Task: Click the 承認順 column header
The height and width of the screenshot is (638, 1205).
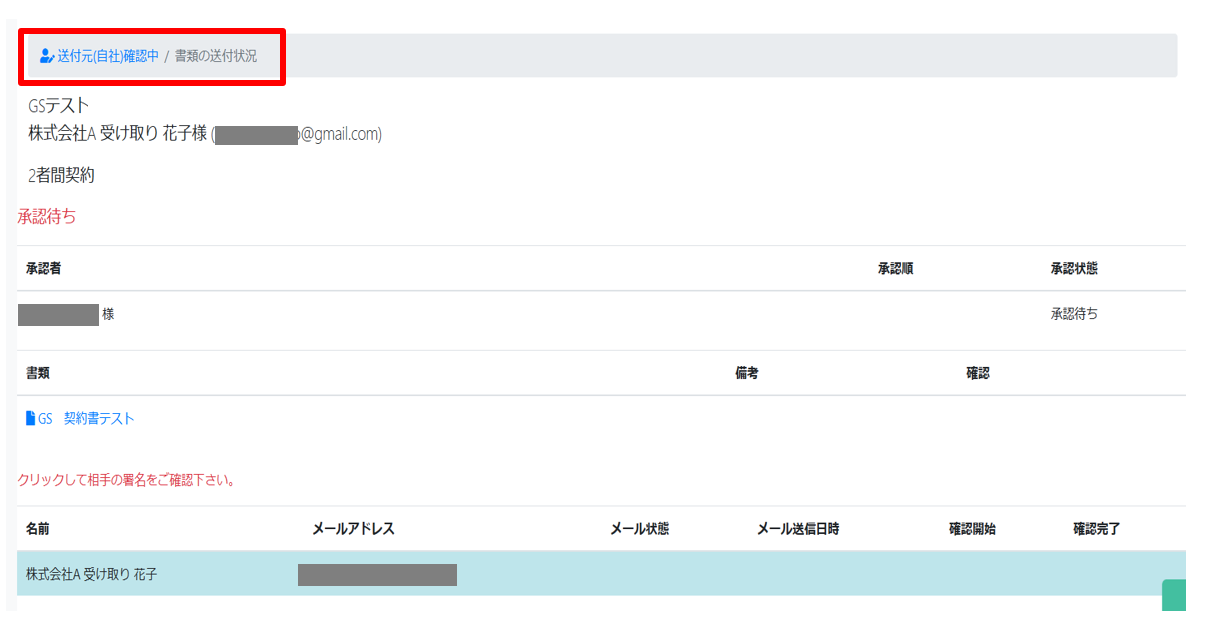Action: coord(895,269)
